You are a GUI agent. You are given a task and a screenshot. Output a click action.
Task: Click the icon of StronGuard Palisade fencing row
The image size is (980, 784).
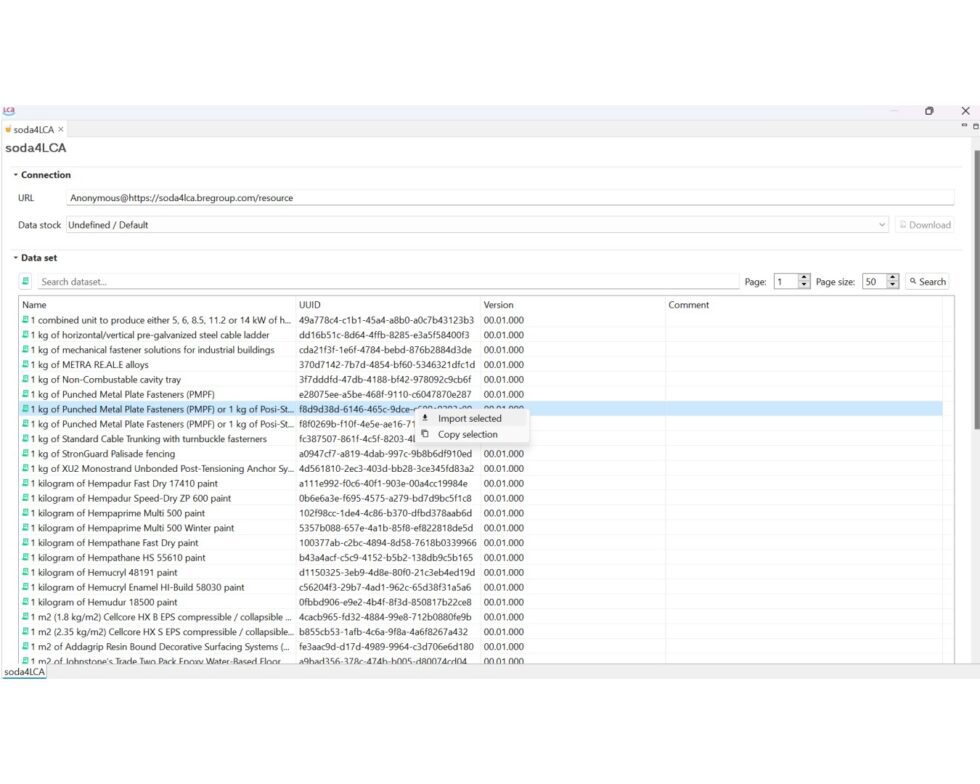pos(26,454)
